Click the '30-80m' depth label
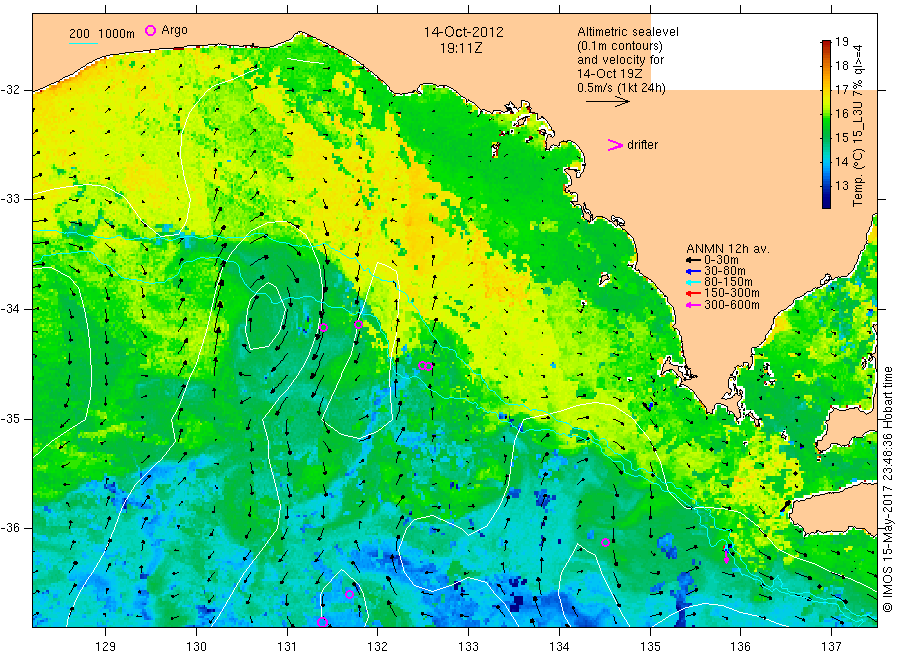Screen dimensions: 900x660 coord(724,271)
